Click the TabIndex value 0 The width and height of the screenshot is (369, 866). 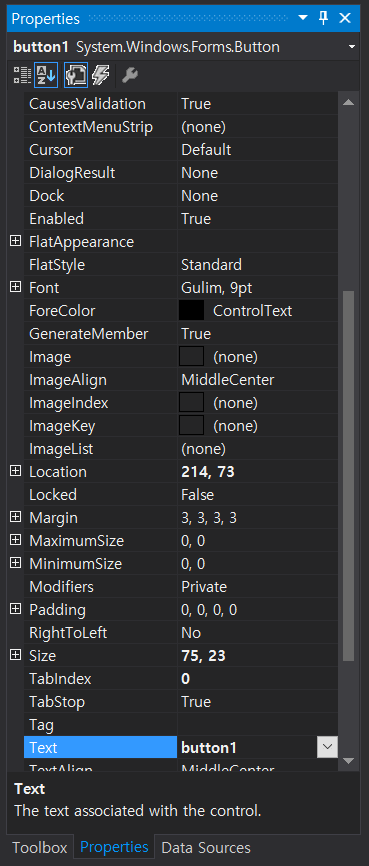pyautogui.click(x=186, y=678)
